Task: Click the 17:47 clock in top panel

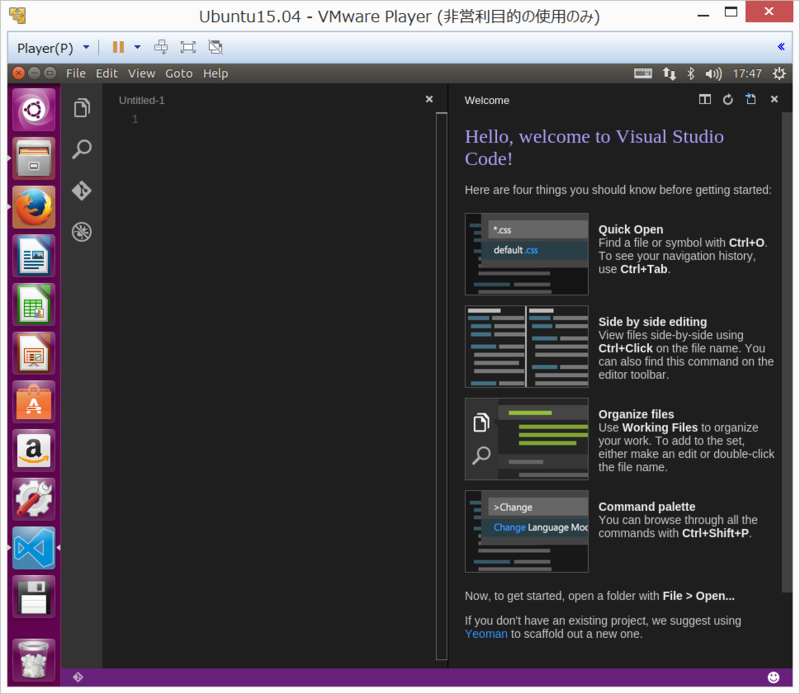Action: coord(747,73)
